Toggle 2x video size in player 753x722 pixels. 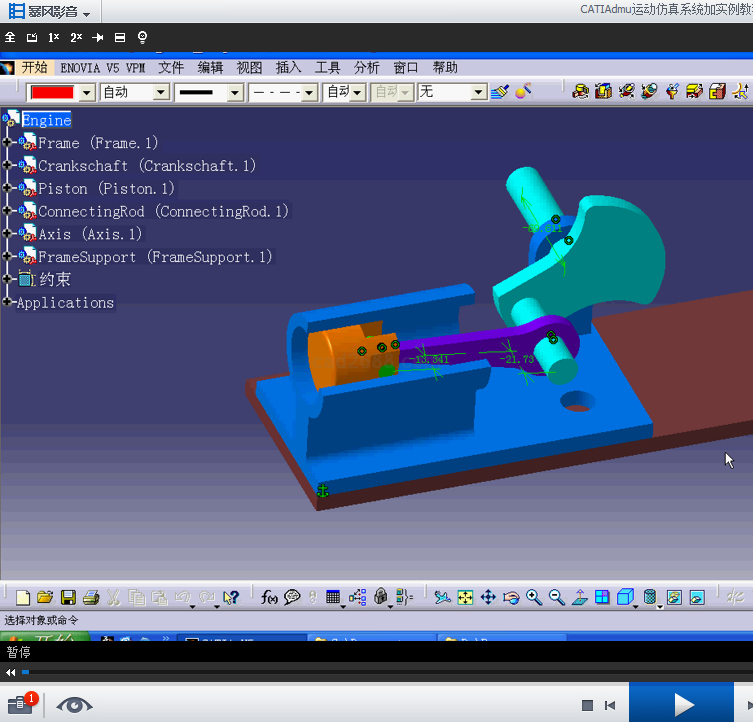click(x=76, y=37)
